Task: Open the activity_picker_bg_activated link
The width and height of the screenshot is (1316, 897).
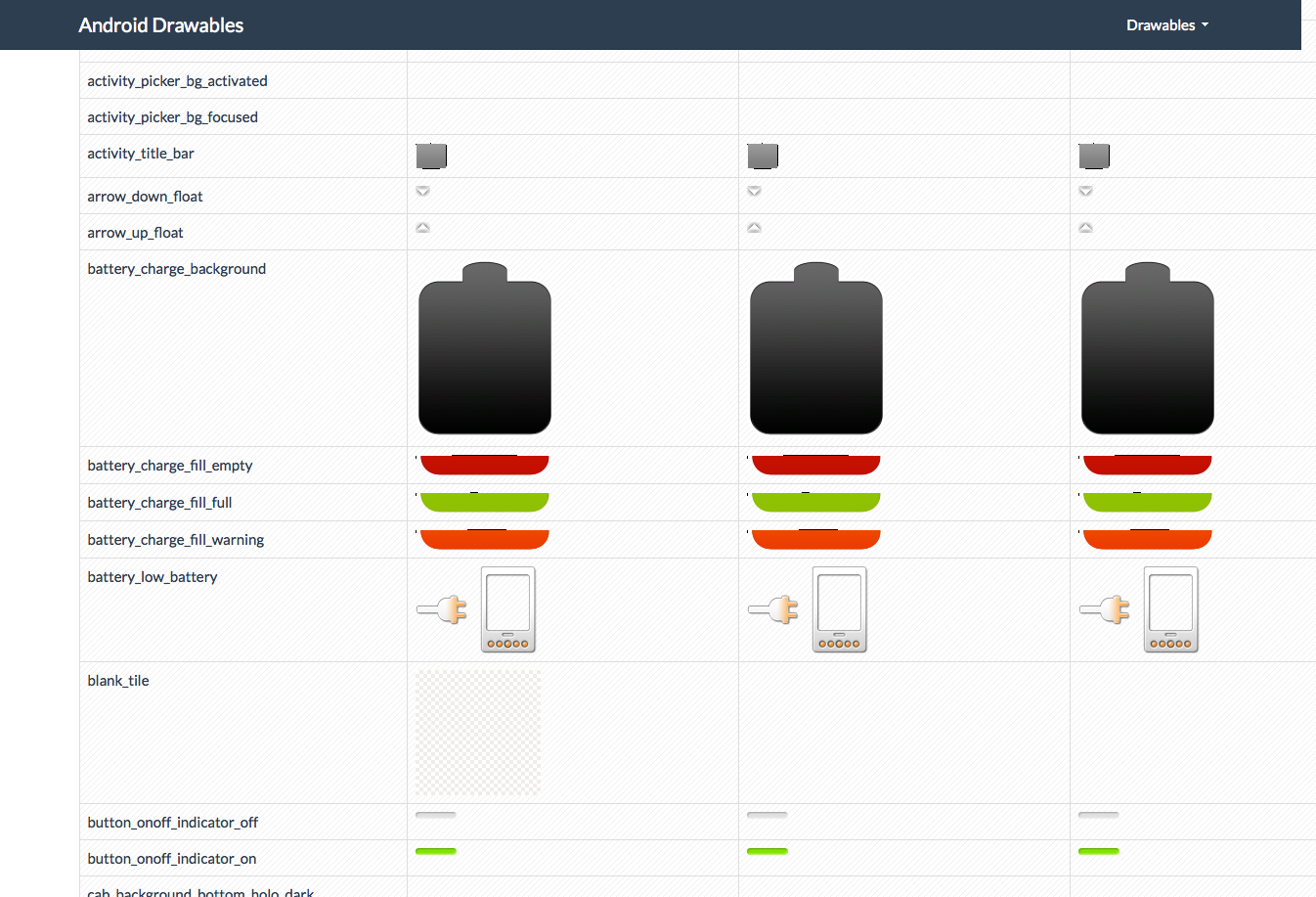Action: [177, 80]
